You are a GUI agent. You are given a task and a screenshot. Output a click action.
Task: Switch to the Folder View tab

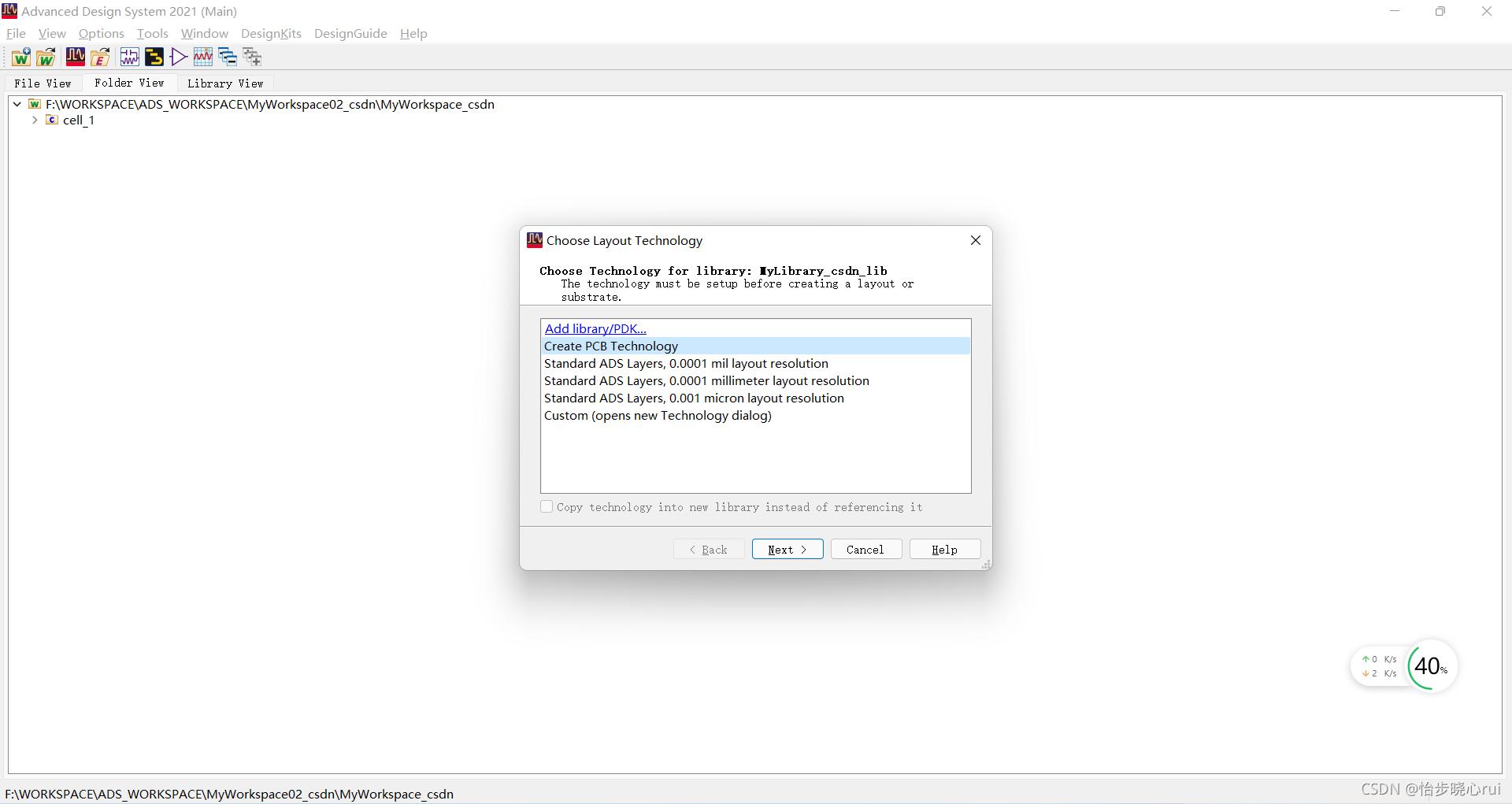(x=129, y=83)
